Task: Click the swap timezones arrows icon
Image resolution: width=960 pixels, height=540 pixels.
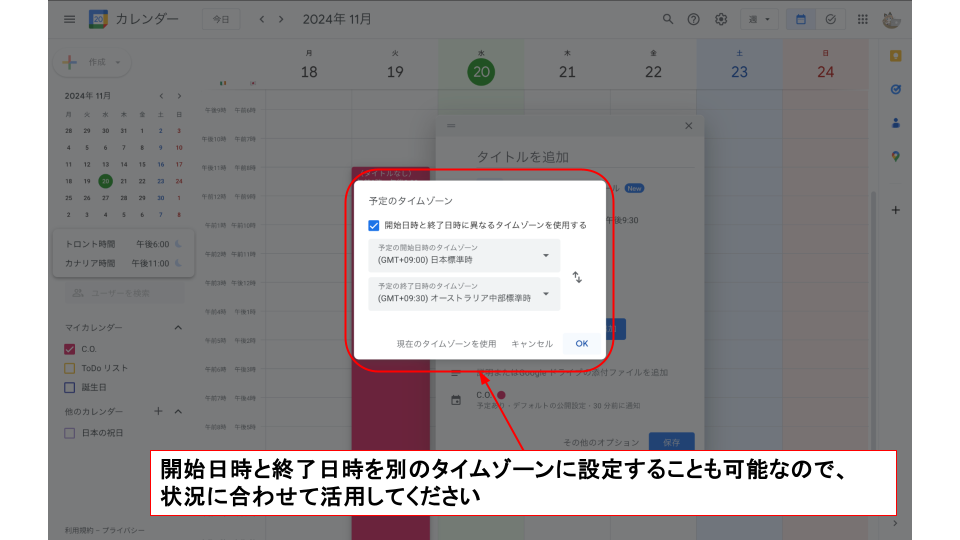Action: (x=577, y=277)
